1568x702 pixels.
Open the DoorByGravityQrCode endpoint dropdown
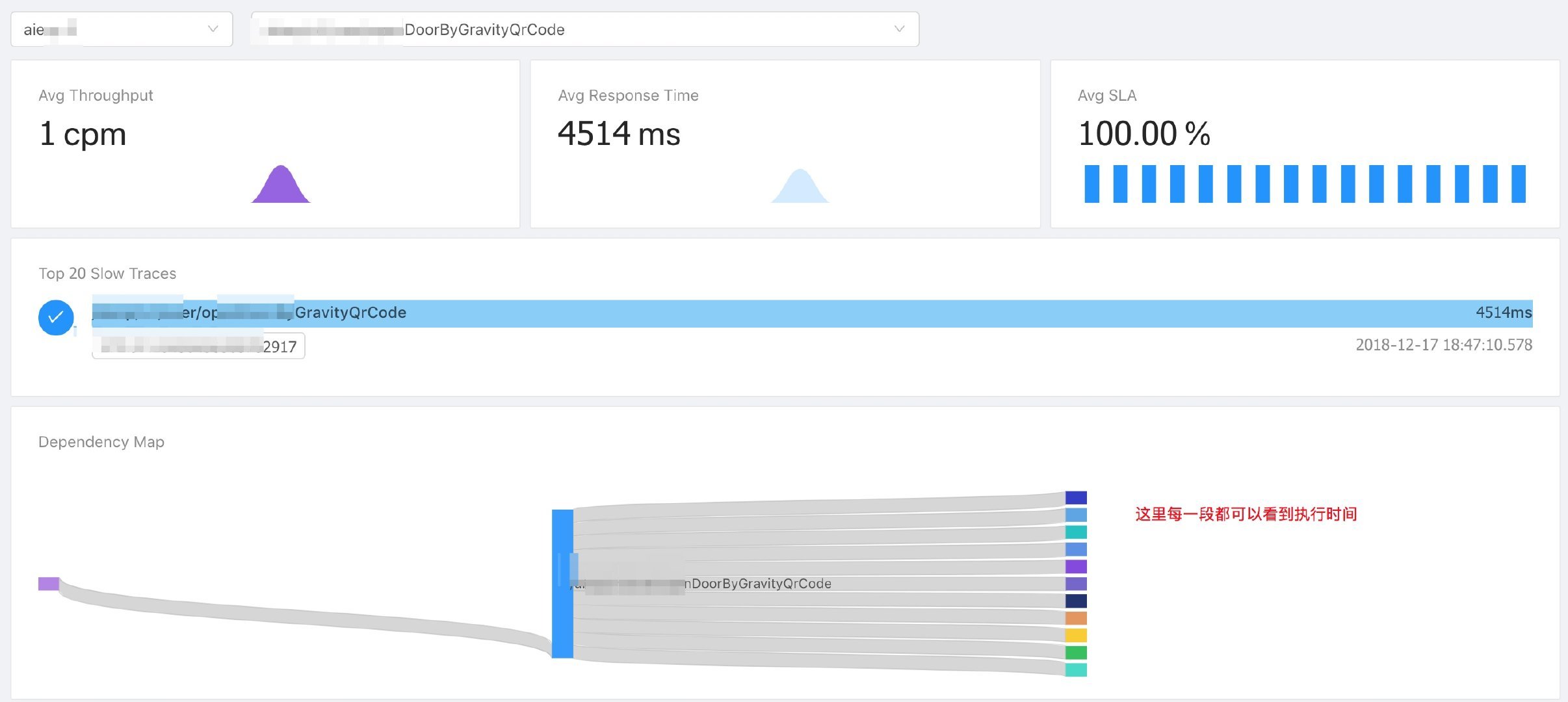coord(584,29)
